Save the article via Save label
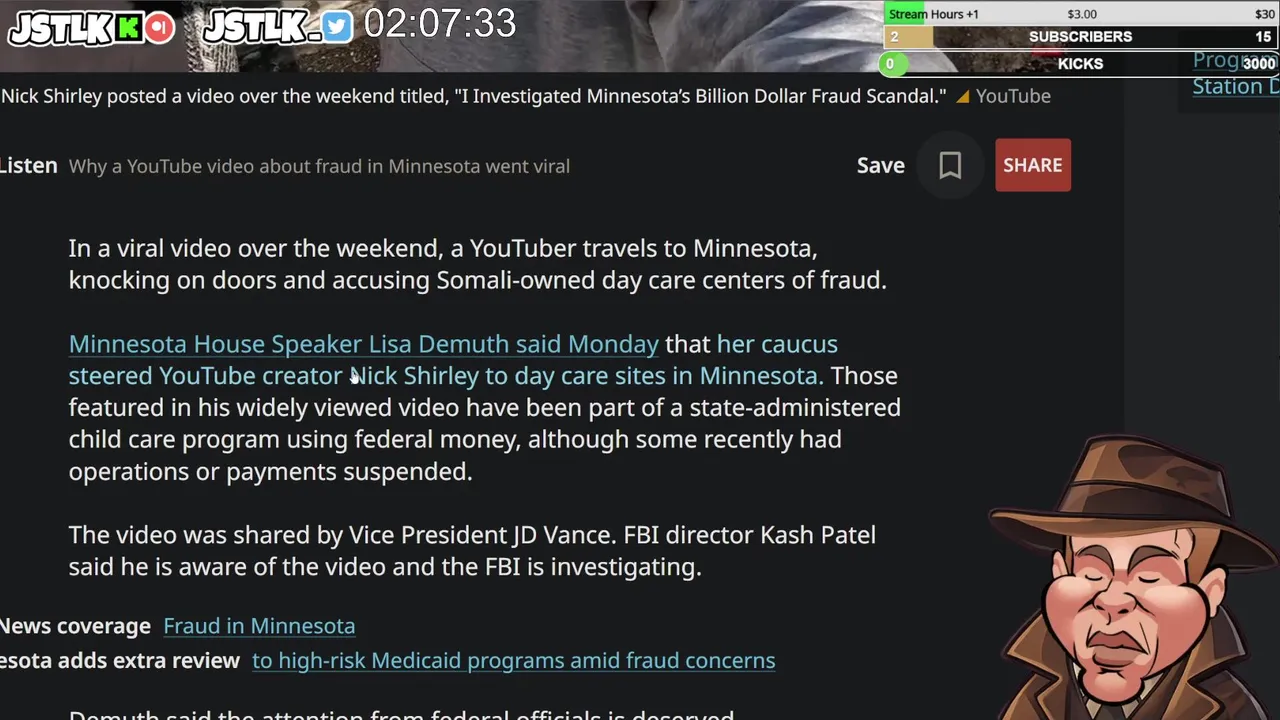1280x720 pixels. (x=880, y=165)
